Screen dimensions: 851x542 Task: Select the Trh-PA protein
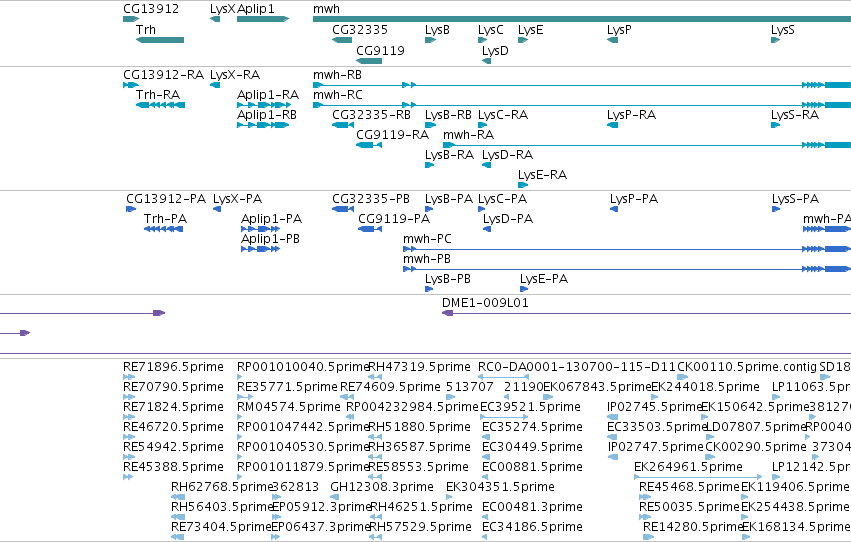(x=163, y=229)
